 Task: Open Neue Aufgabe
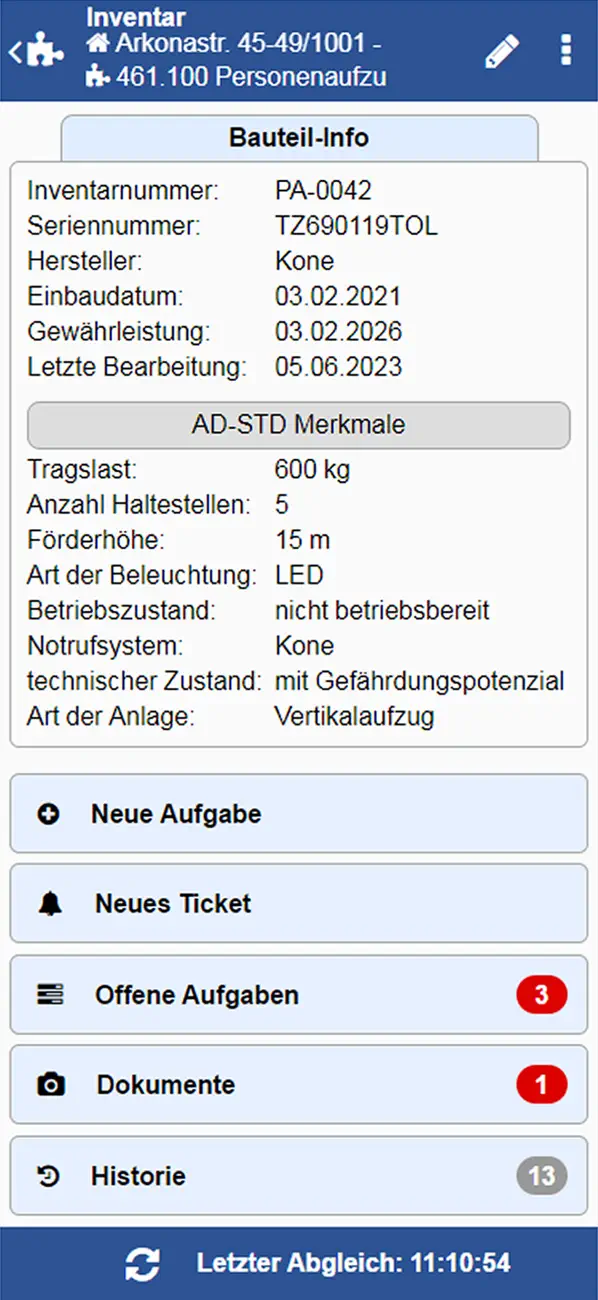(x=299, y=812)
